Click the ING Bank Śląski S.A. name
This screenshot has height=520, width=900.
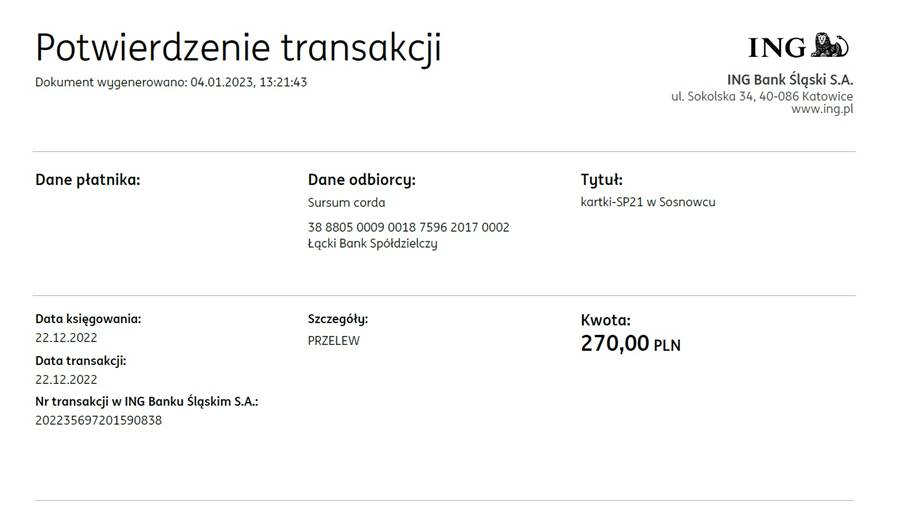click(790, 79)
